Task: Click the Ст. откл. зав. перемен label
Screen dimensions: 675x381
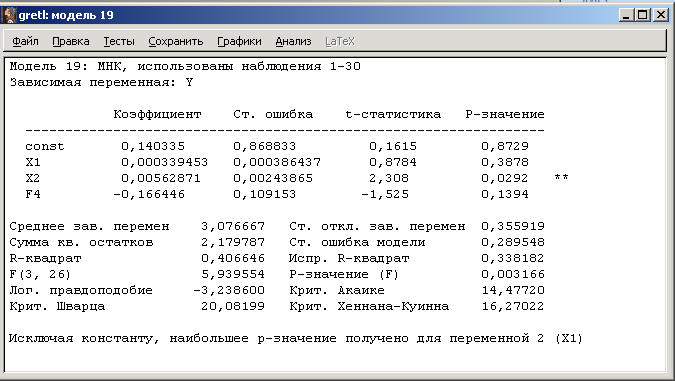Action: [x=377, y=226]
